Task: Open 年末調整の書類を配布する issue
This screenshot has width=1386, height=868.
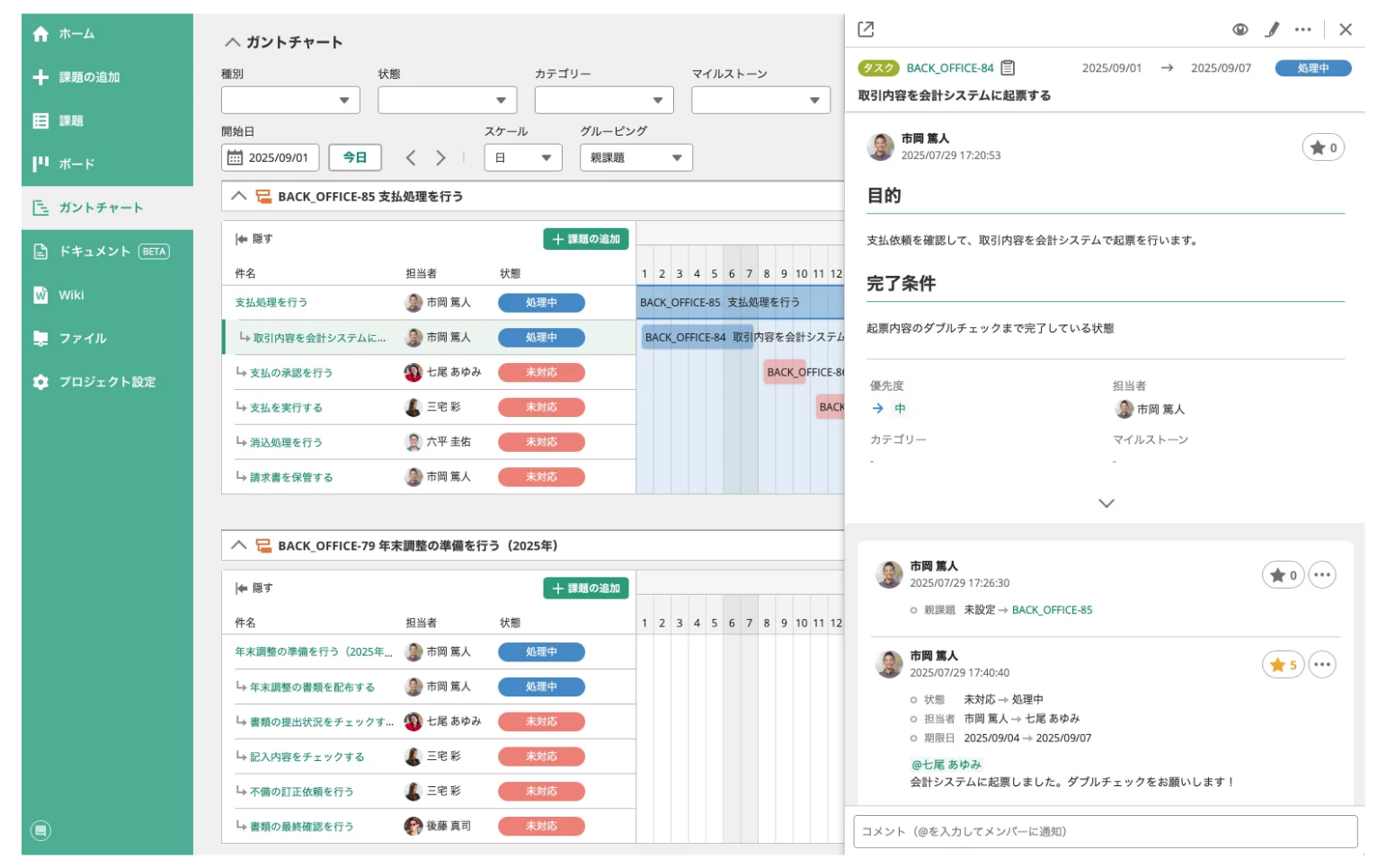Action: pyautogui.click(x=312, y=687)
